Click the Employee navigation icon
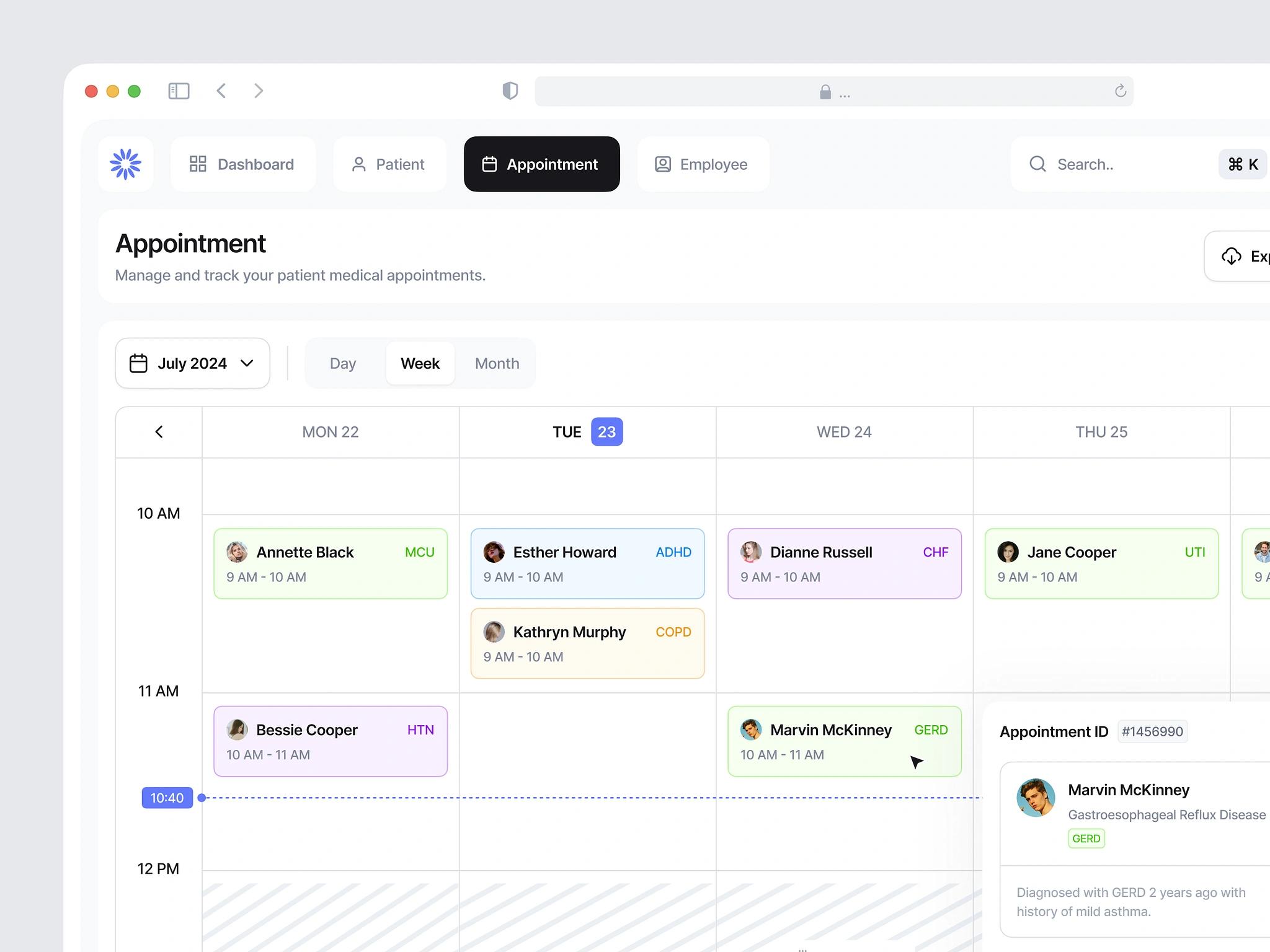 [662, 164]
